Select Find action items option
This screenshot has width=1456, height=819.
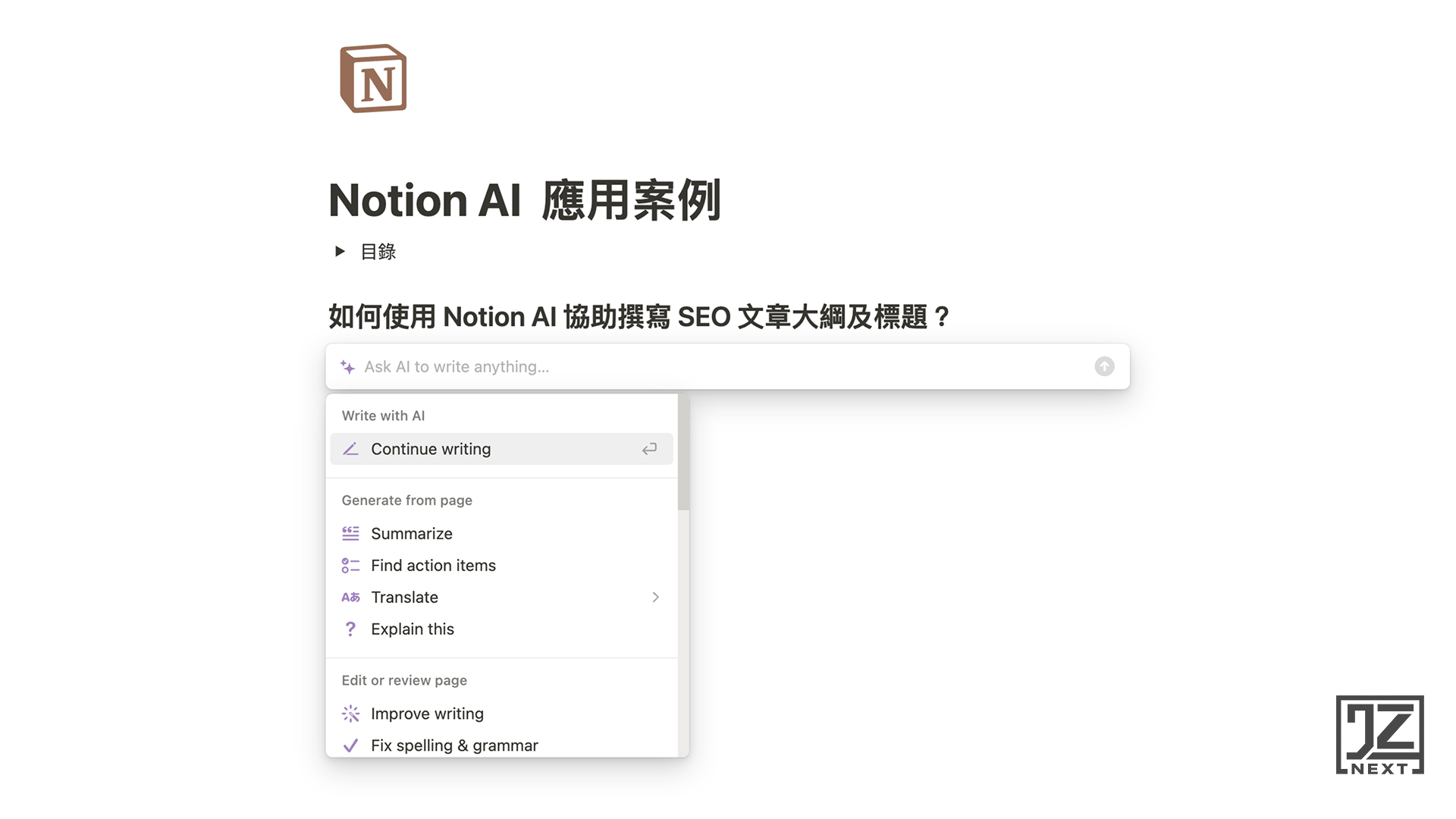[433, 566]
